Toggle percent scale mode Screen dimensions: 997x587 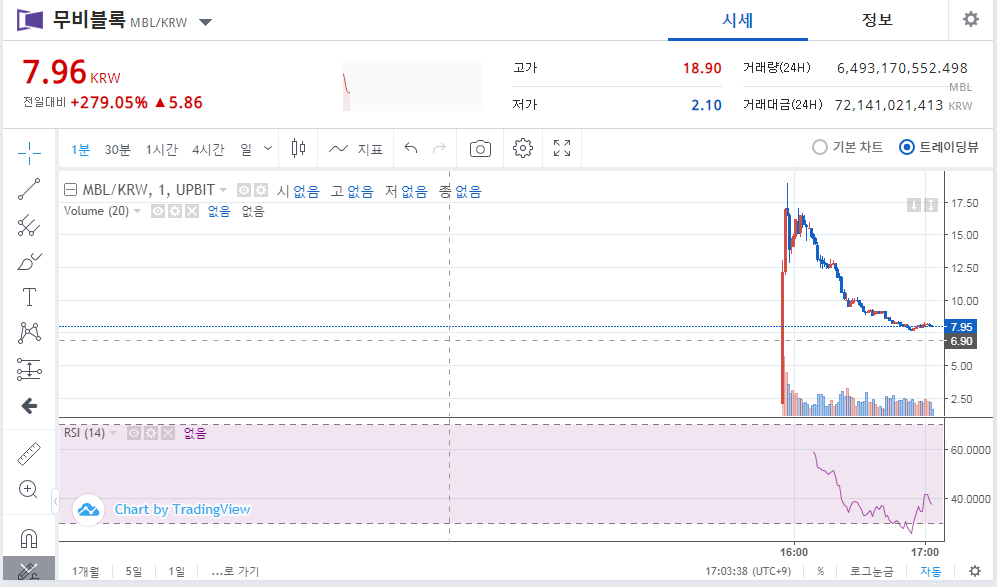coord(820,571)
